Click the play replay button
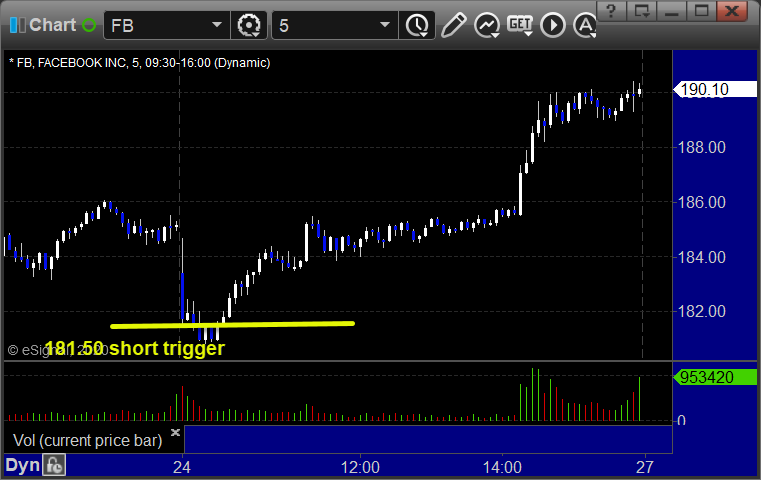 (553, 25)
